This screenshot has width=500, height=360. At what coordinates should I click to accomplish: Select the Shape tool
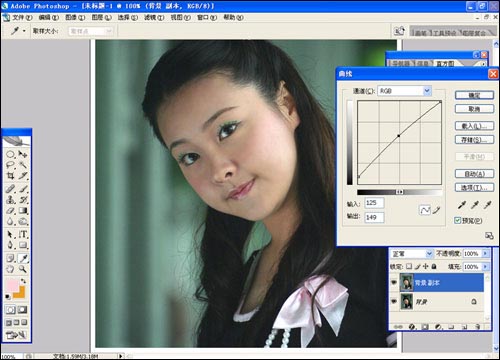23,245
